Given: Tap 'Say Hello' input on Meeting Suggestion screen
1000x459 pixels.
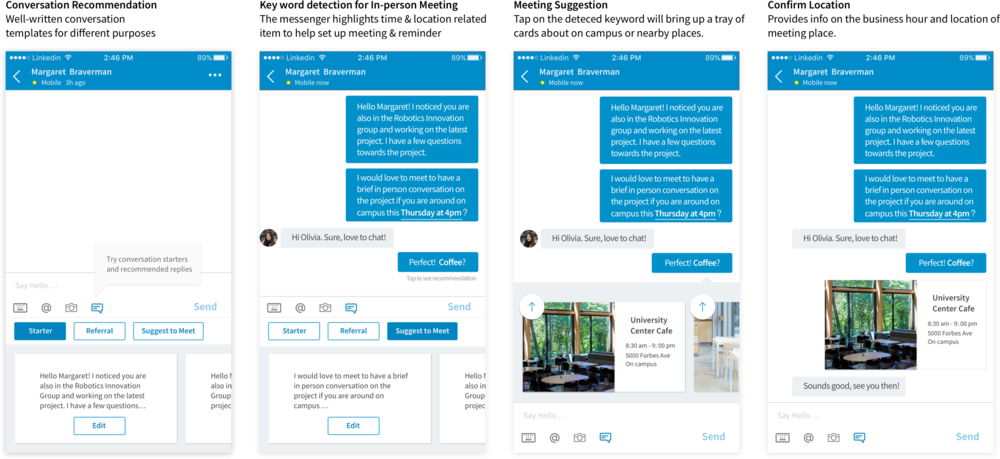Looking at the screenshot, I should pyautogui.click(x=626, y=416).
